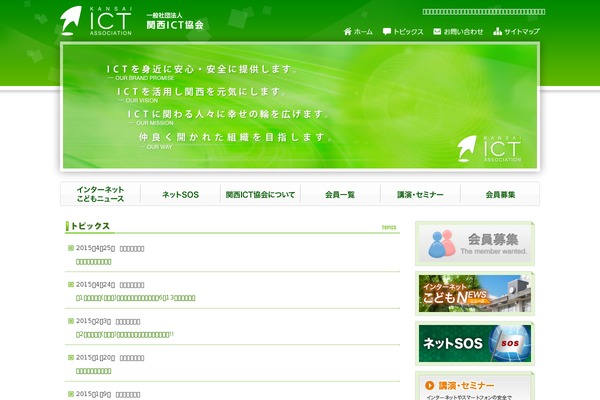
Task: Open the 会員募集 nav tab
Action: pyautogui.click(x=500, y=194)
